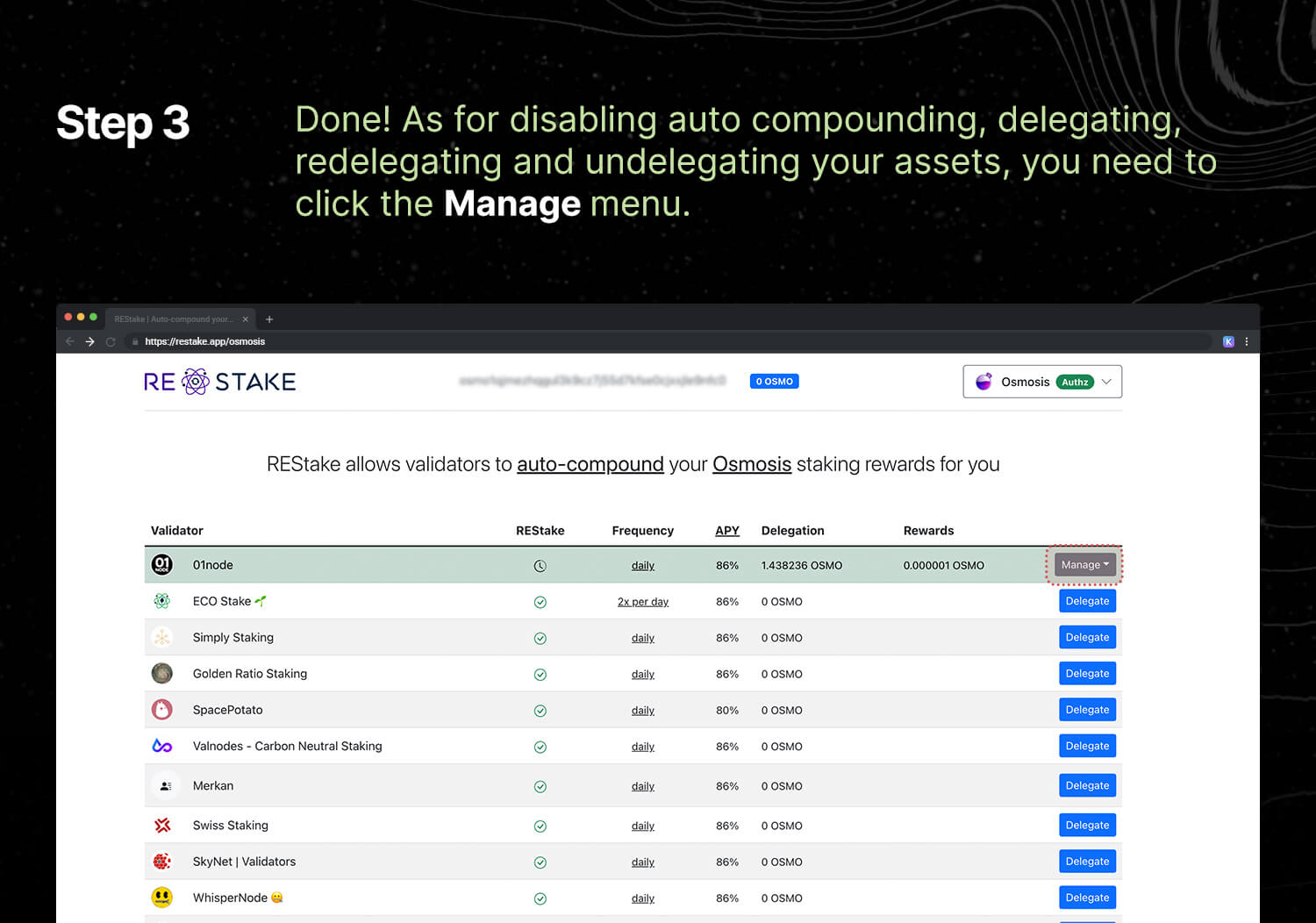
Task: Click SpacePotato 80% APY value
Action: (727, 711)
